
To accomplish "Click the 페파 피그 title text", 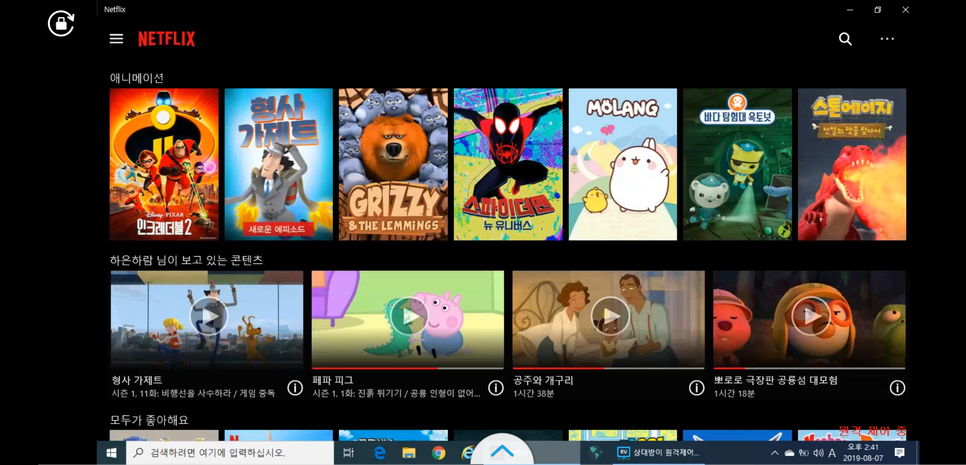I will [x=333, y=380].
